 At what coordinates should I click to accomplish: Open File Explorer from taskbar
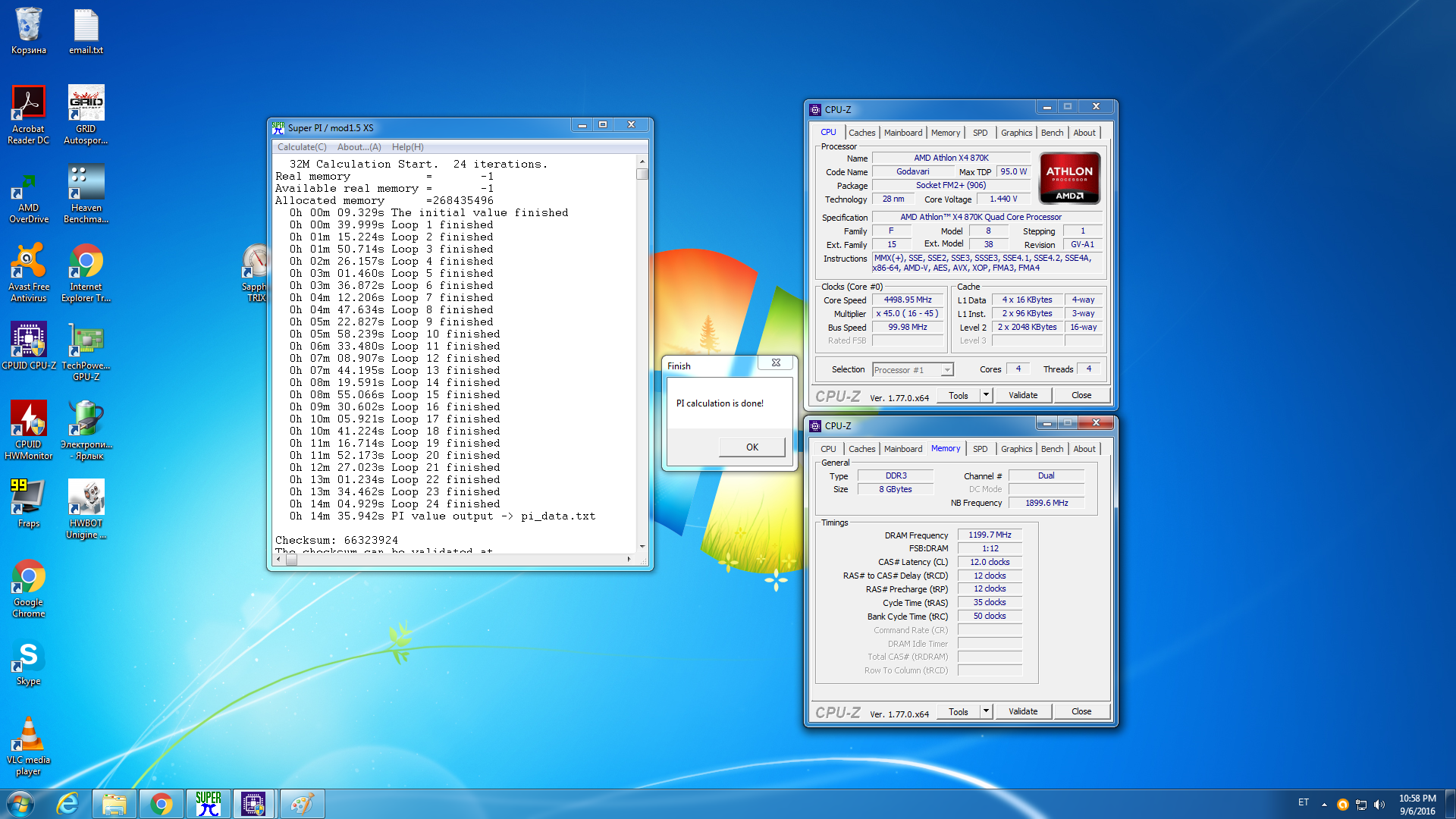pyautogui.click(x=115, y=804)
